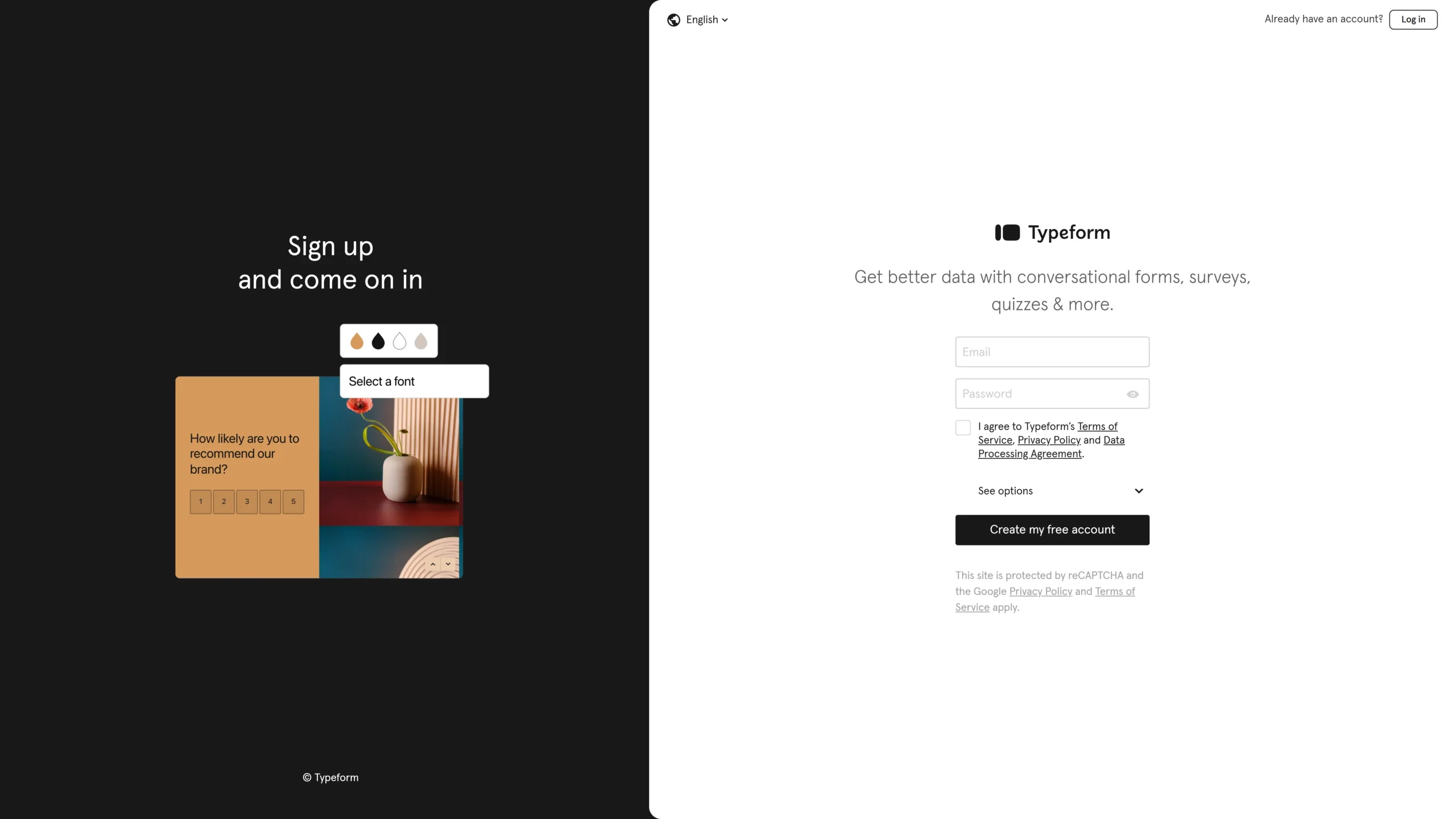Click the Log in button
This screenshot has width=1456, height=819.
coord(1413,19)
